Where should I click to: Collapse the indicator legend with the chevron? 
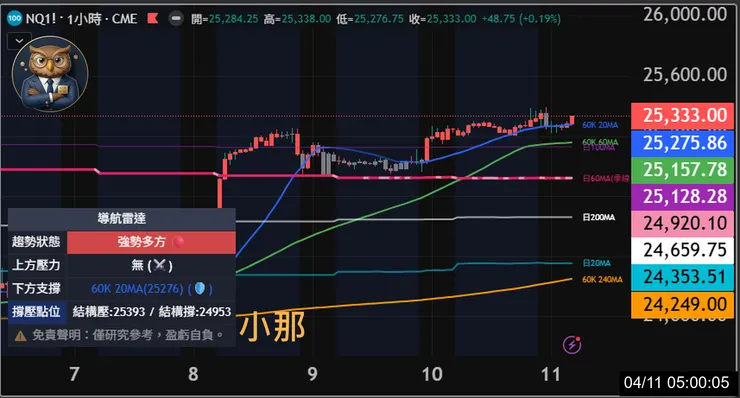19,41
